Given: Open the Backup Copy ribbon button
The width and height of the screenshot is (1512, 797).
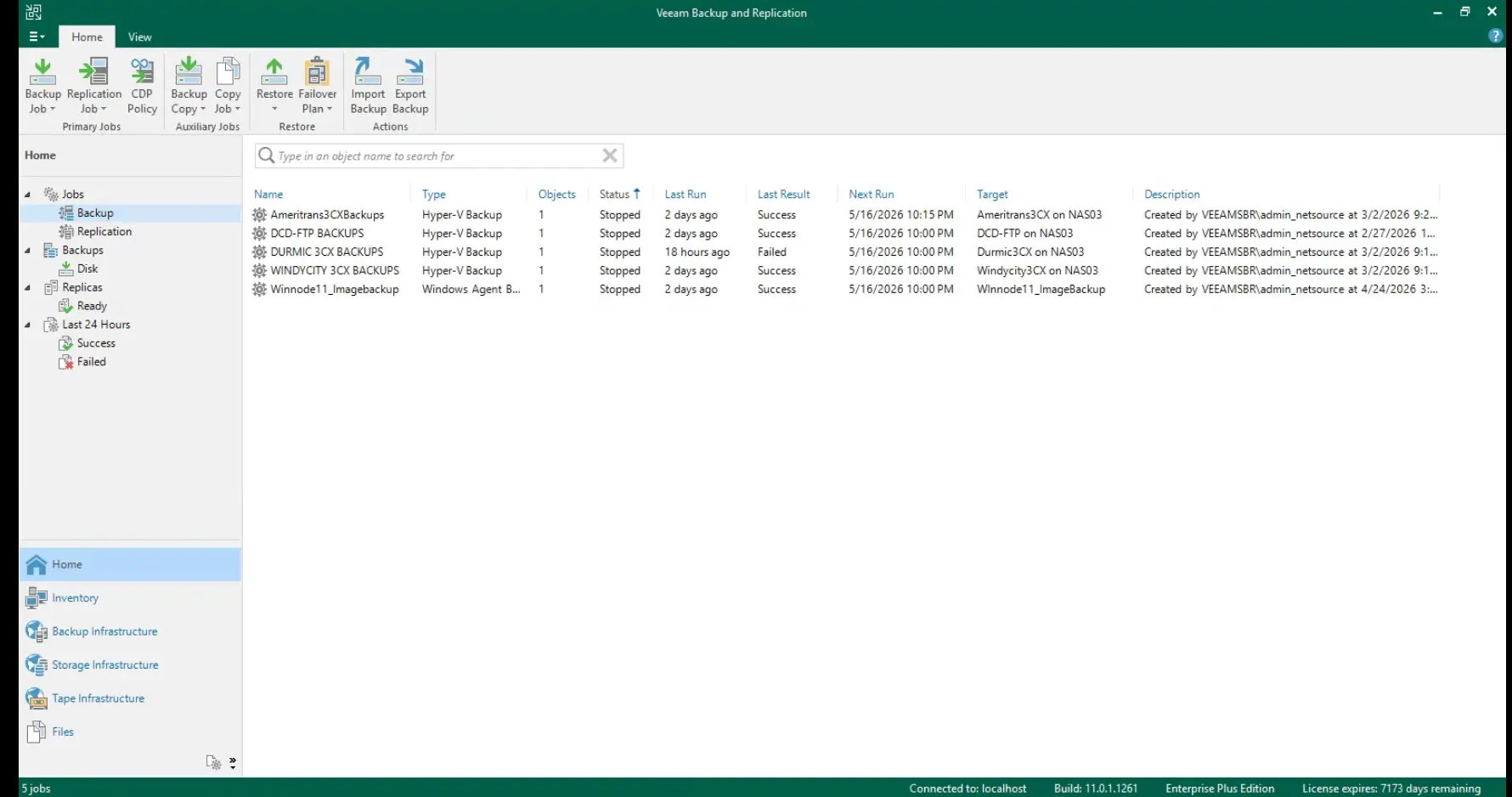Looking at the screenshot, I should (189, 85).
